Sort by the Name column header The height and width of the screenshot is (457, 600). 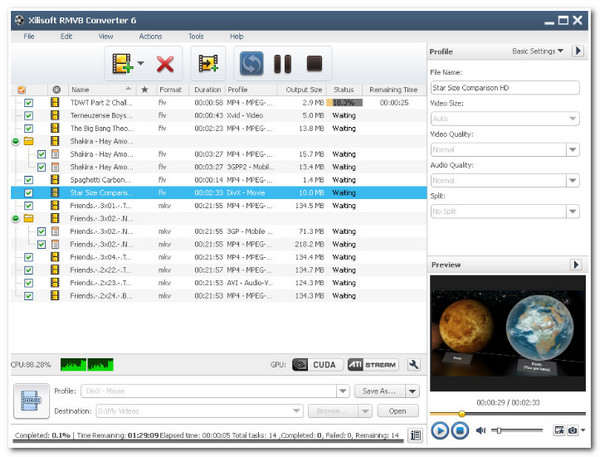[x=102, y=90]
